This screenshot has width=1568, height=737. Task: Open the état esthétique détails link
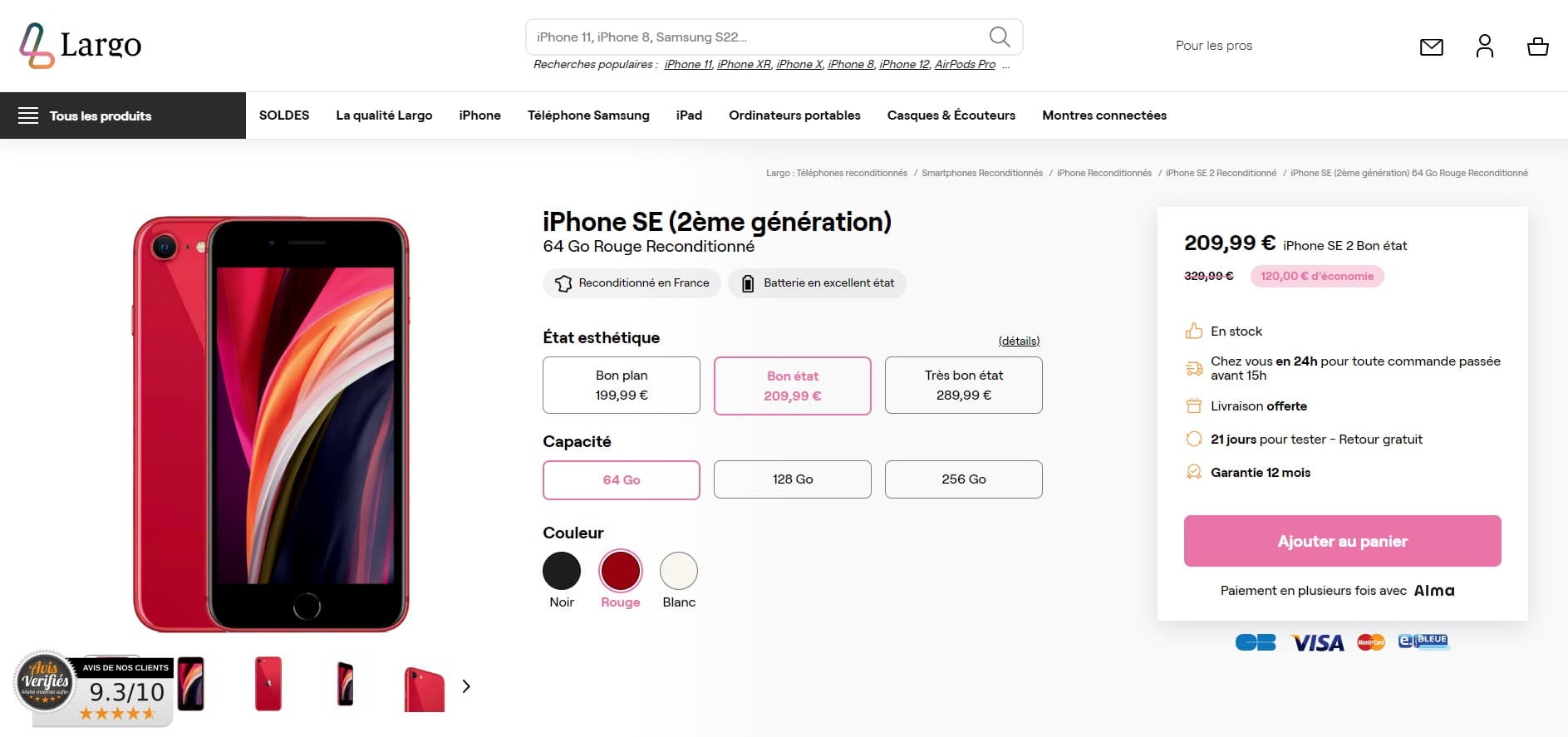(1019, 341)
